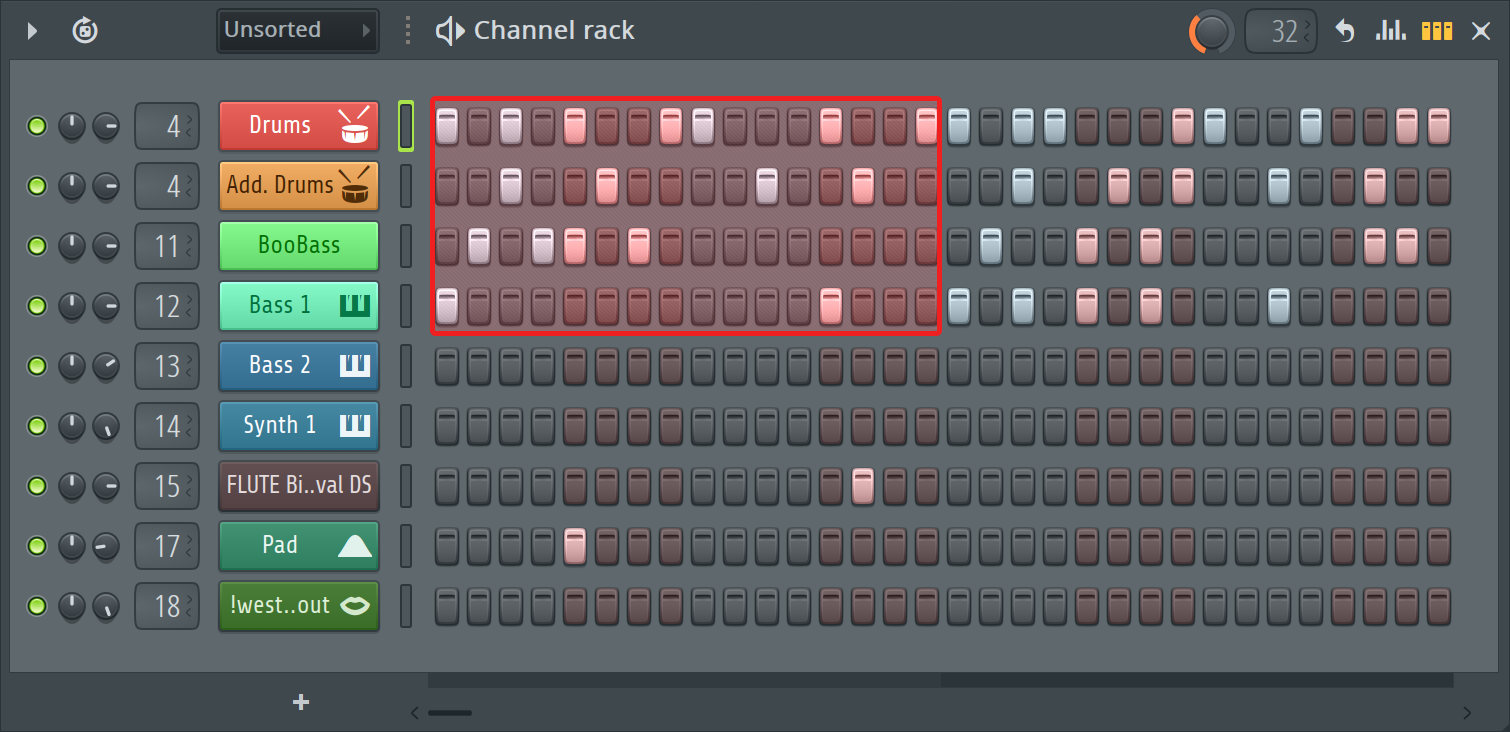Click !west..out mixer track number 18
Screen dimensions: 1510x732
point(168,606)
